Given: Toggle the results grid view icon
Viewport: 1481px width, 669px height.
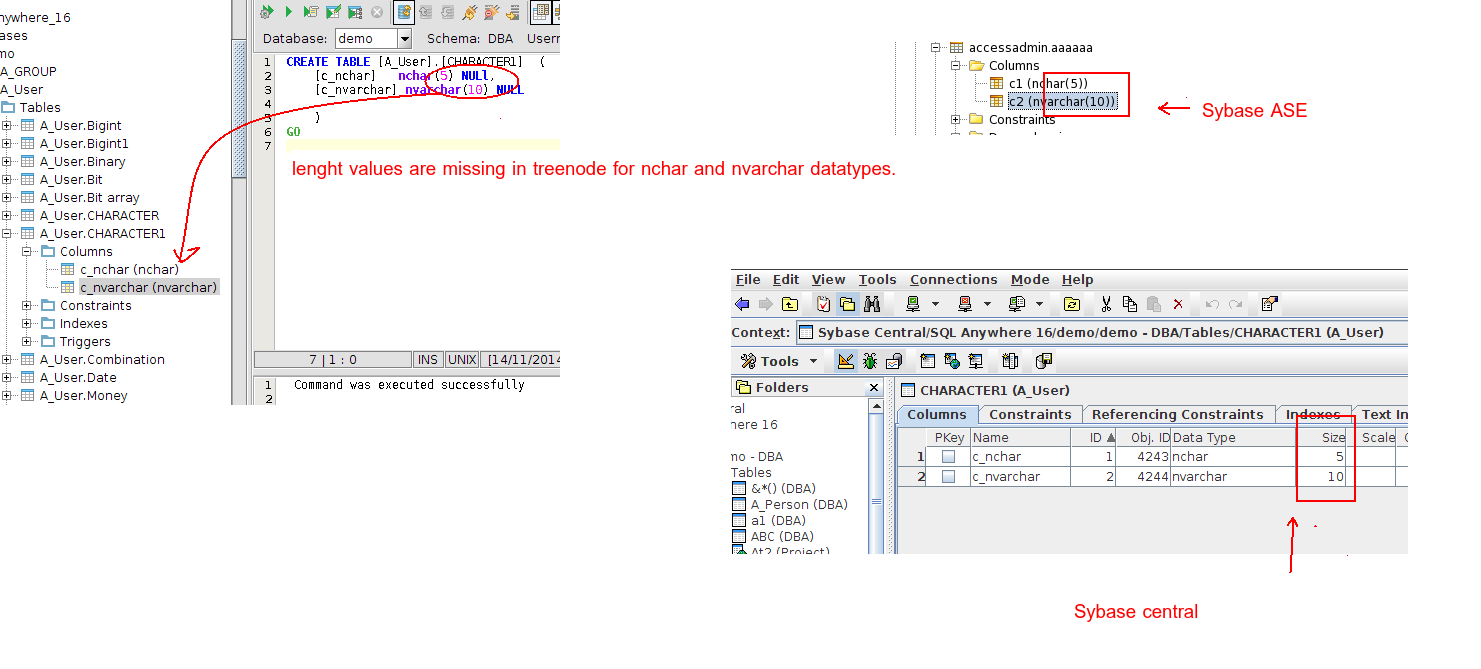Looking at the screenshot, I should coord(541,12).
